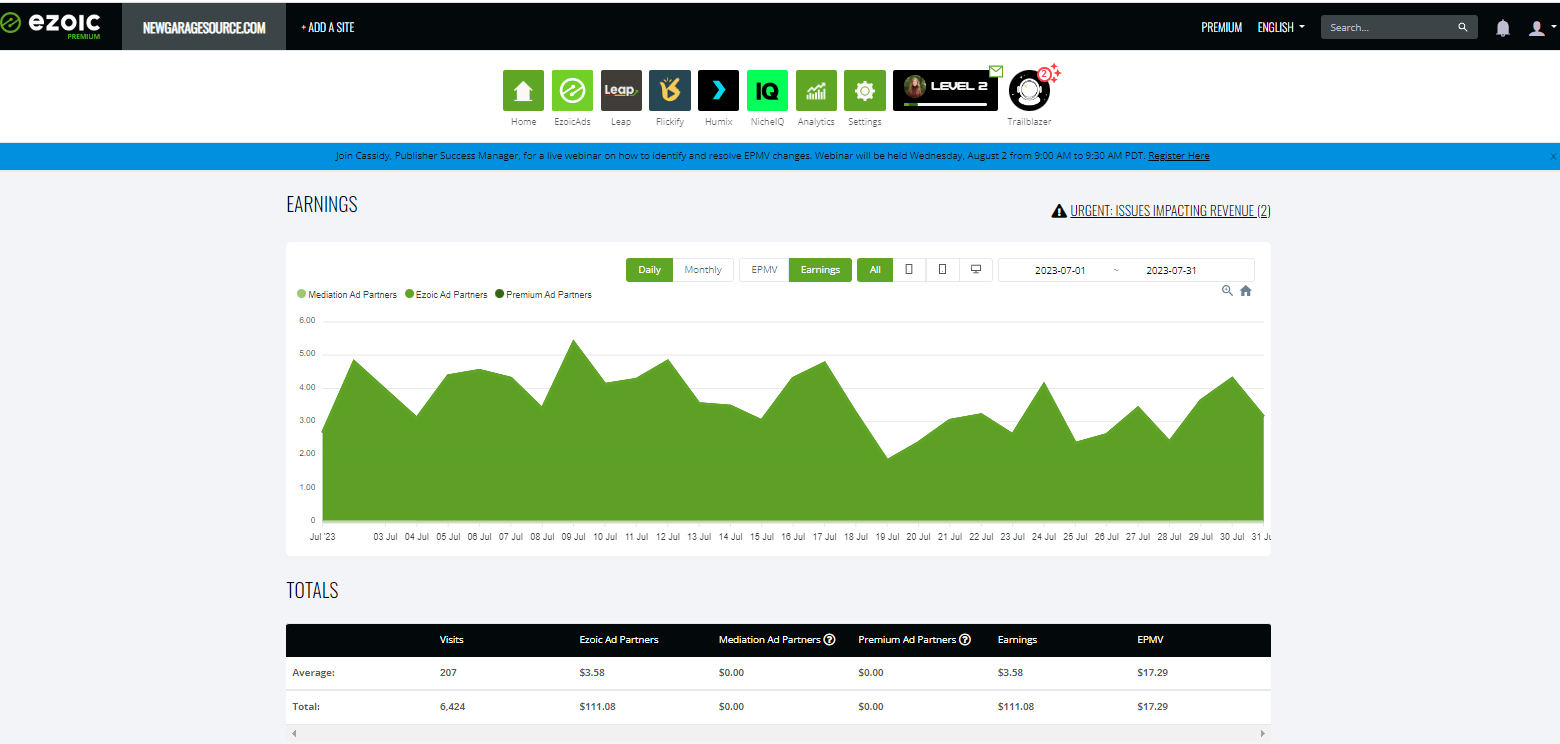
Task: Open the Level 2 badge
Action: (x=945, y=90)
